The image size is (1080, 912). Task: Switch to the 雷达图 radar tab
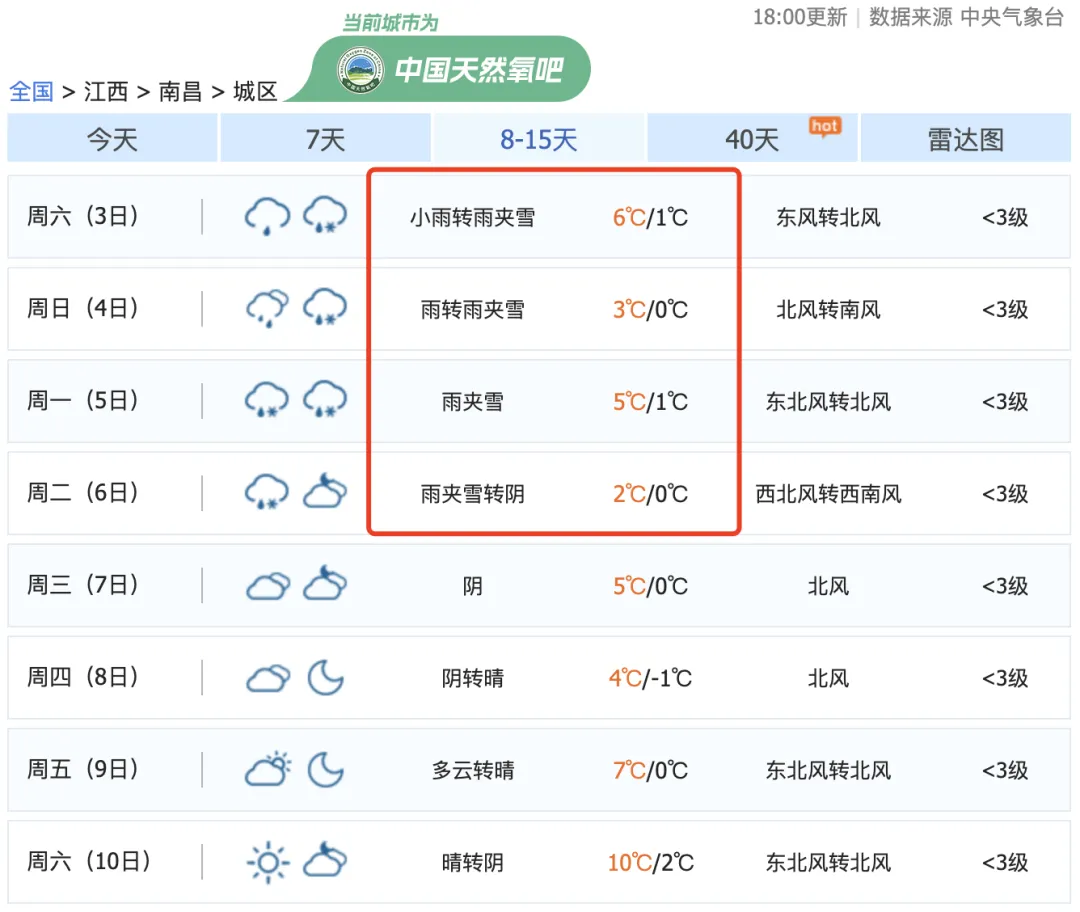[965, 139]
